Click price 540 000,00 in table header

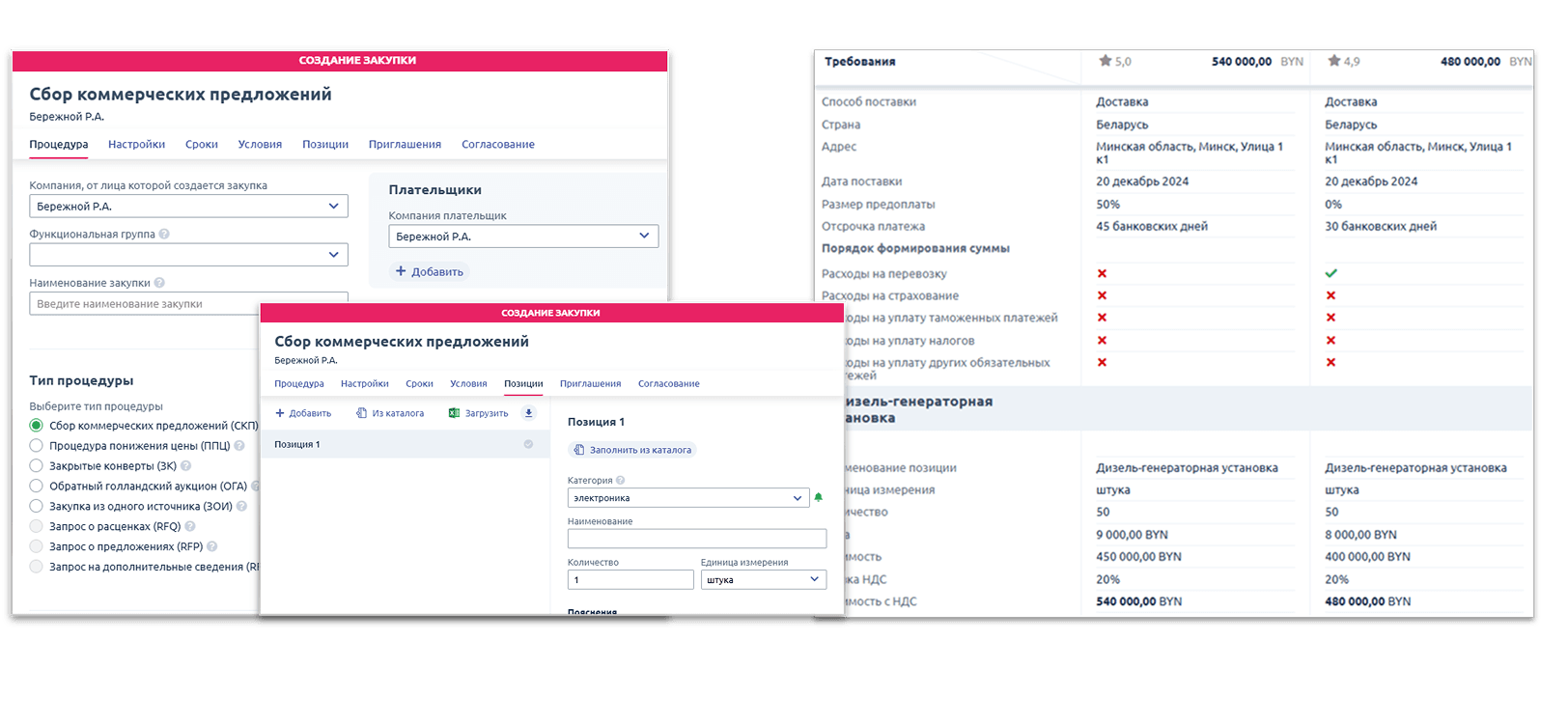point(1242,62)
